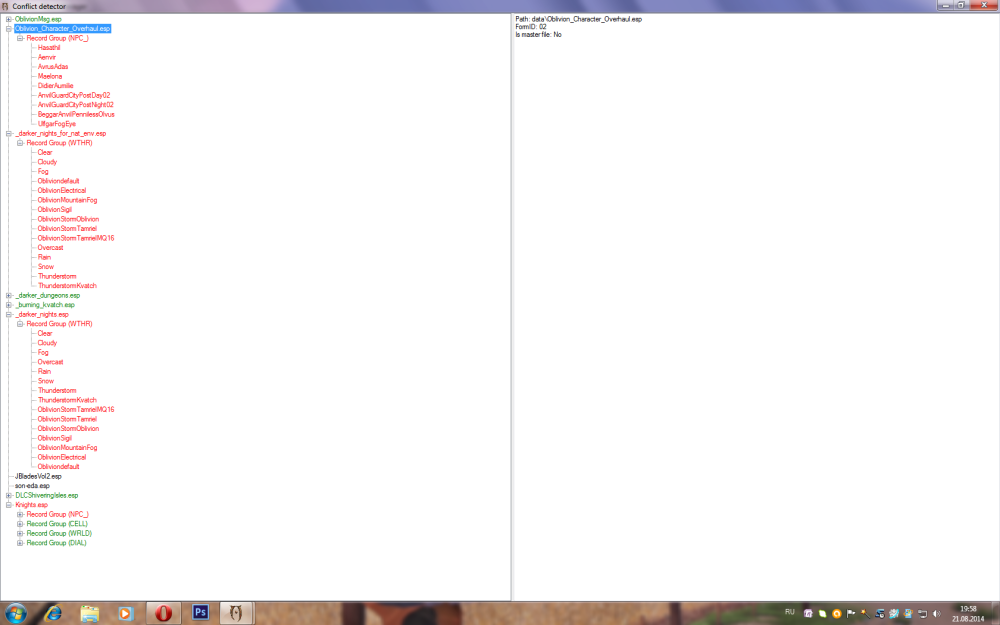The width and height of the screenshot is (1000, 625).
Task: Select the AnvilGuardCityPostNight02 record
Action: click(75, 105)
